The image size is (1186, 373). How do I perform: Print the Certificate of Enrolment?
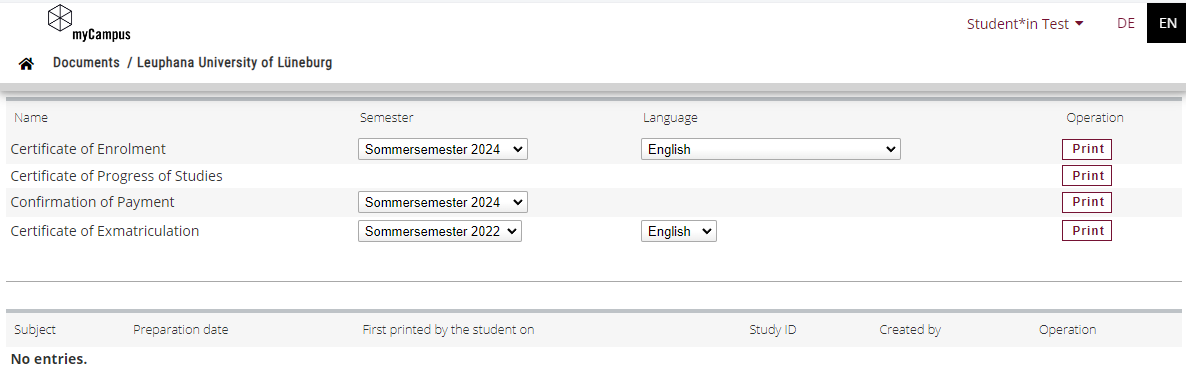(x=1087, y=149)
